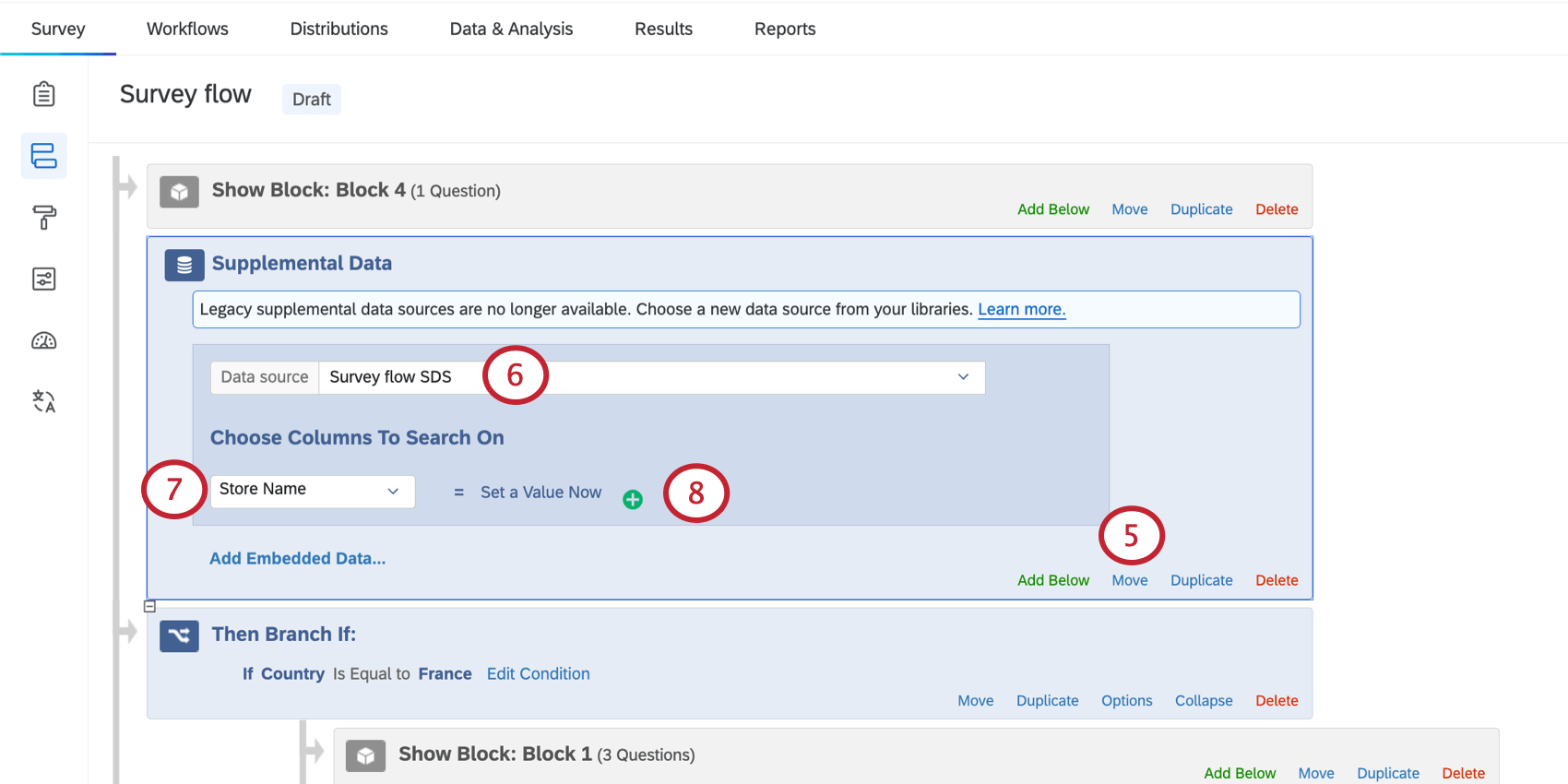This screenshot has height=784, width=1568.
Task: Open the survey options sidebar icon
Action: click(x=43, y=279)
